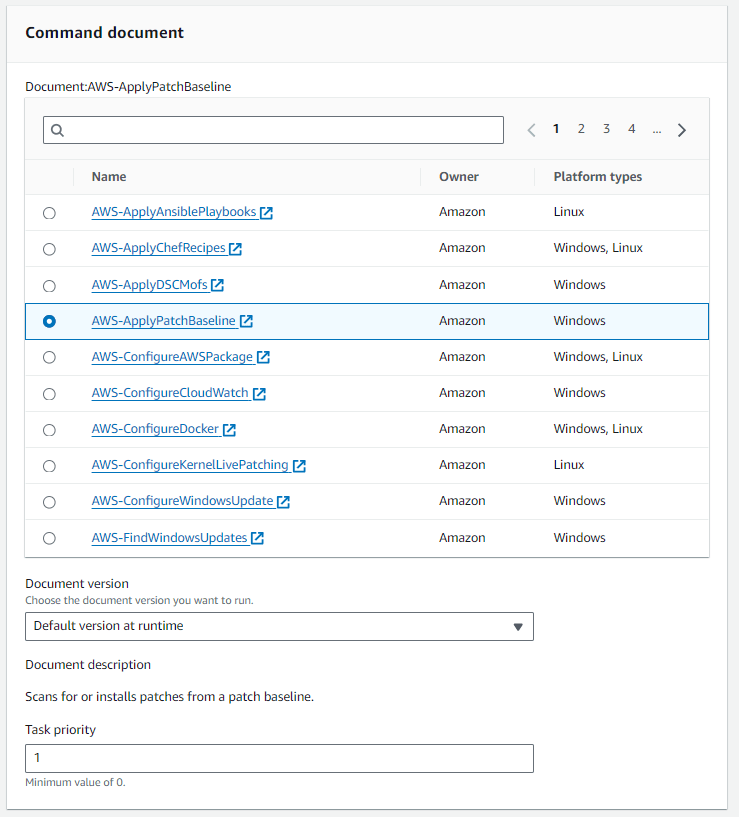Image resolution: width=739 pixels, height=817 pixels.
Task: Select the AWS-ConfigureAWSPackage radio button
Action: (x=49, y=357)
